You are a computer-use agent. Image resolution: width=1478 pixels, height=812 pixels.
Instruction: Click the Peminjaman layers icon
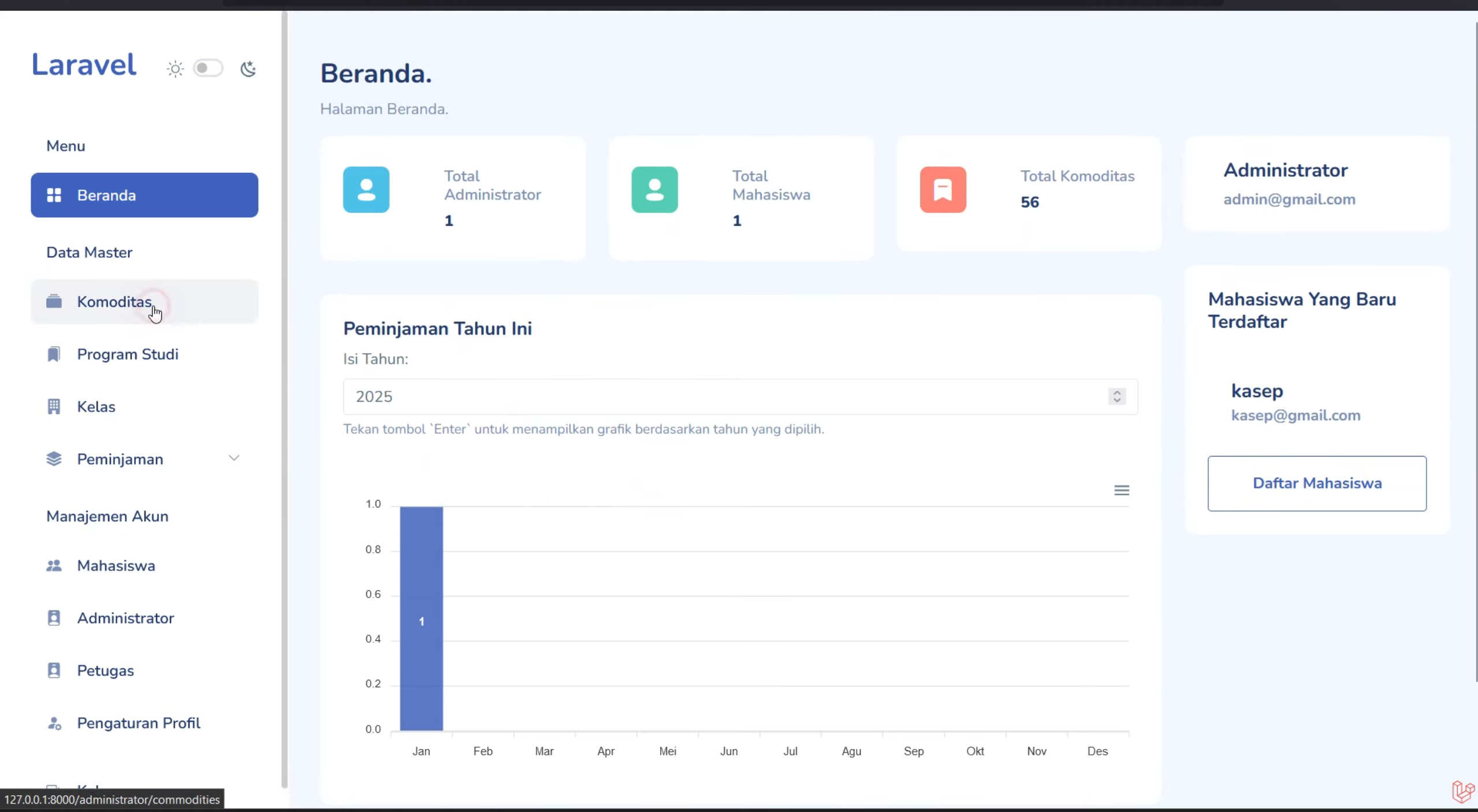pos(54,459)
